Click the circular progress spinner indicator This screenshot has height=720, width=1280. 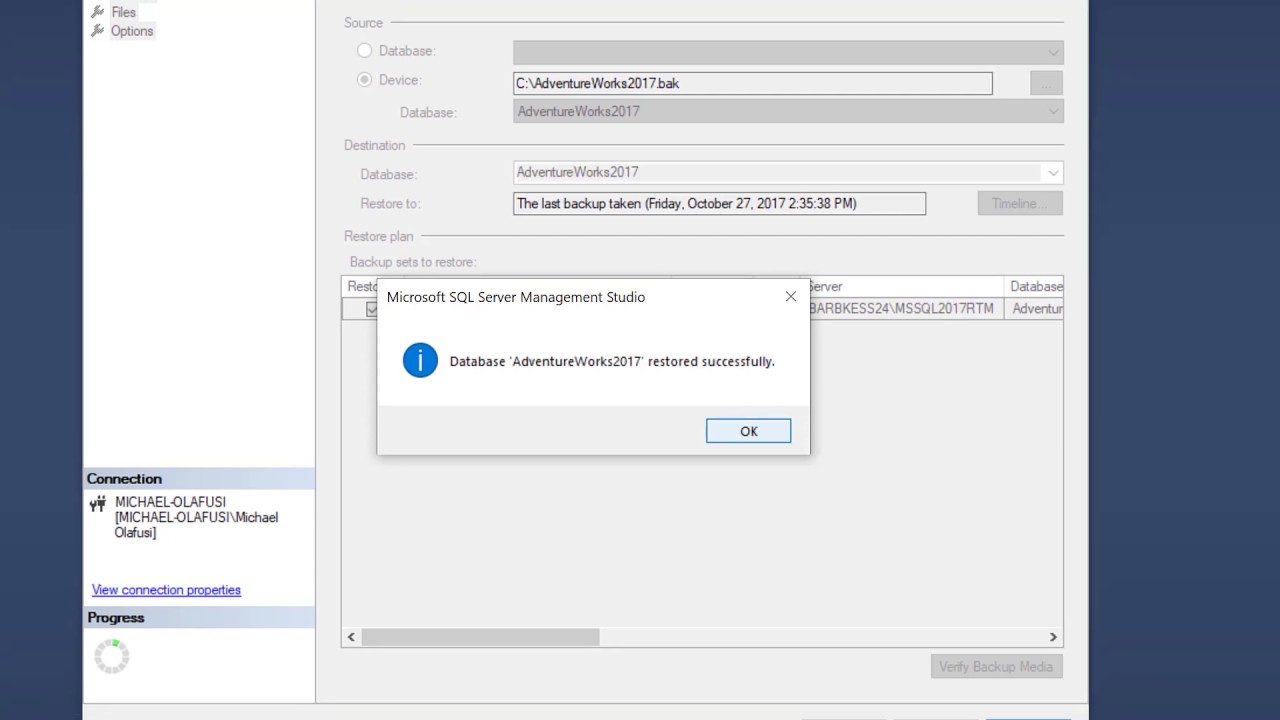pyautogui.click(x=112, y=657)
